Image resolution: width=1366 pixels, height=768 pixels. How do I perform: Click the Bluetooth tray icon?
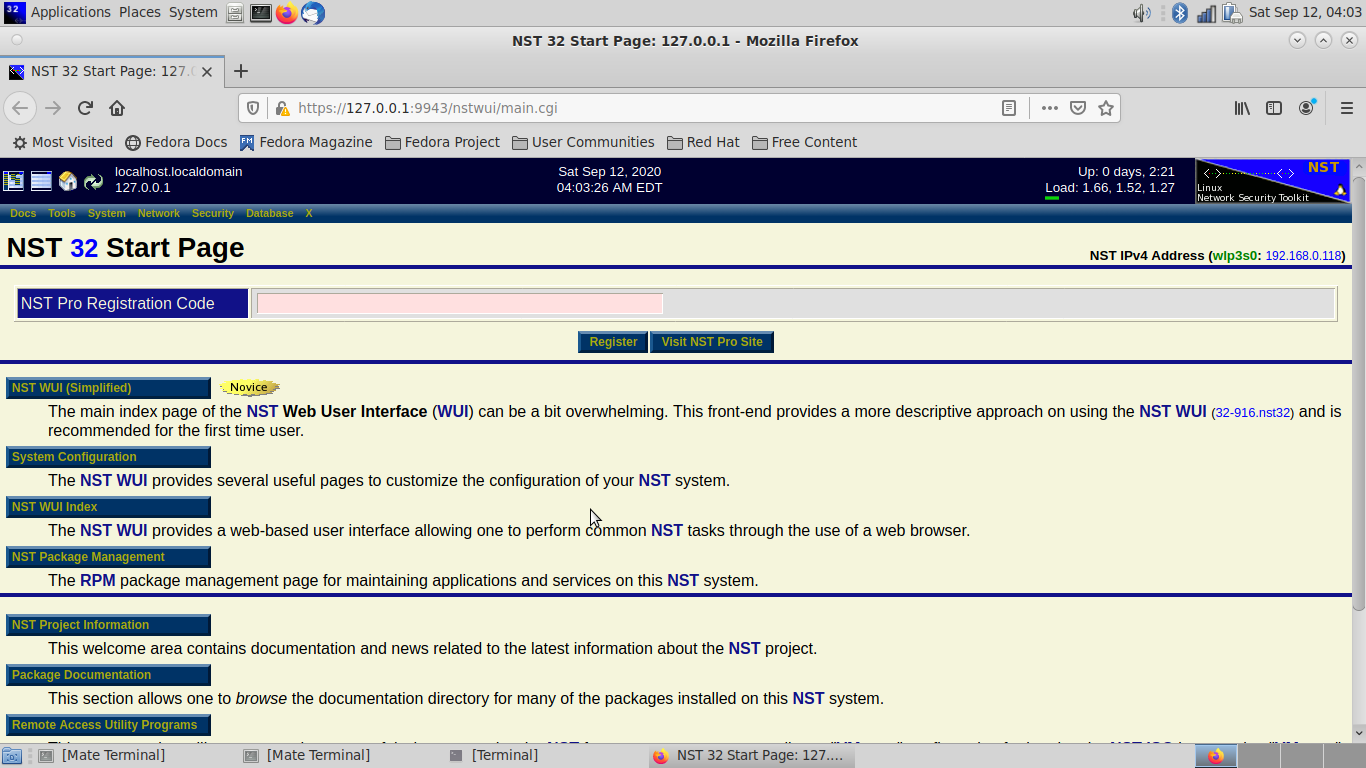click(x=1180, y=13)
